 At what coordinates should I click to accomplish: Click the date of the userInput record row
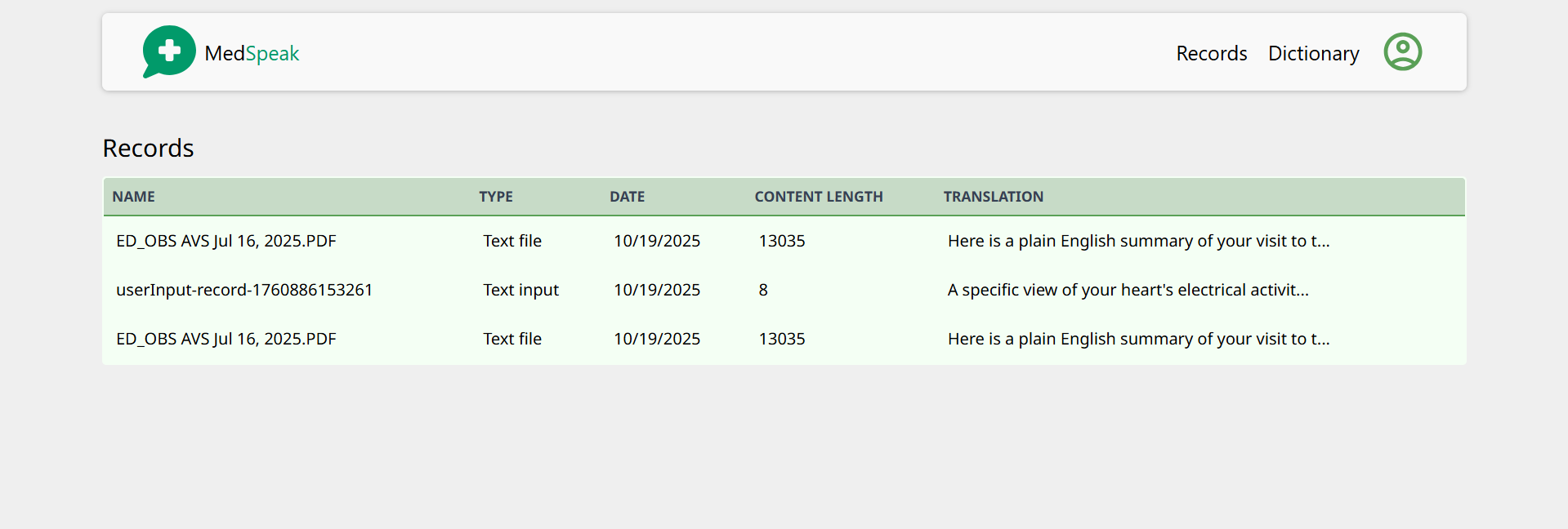(x=657, y=290)
